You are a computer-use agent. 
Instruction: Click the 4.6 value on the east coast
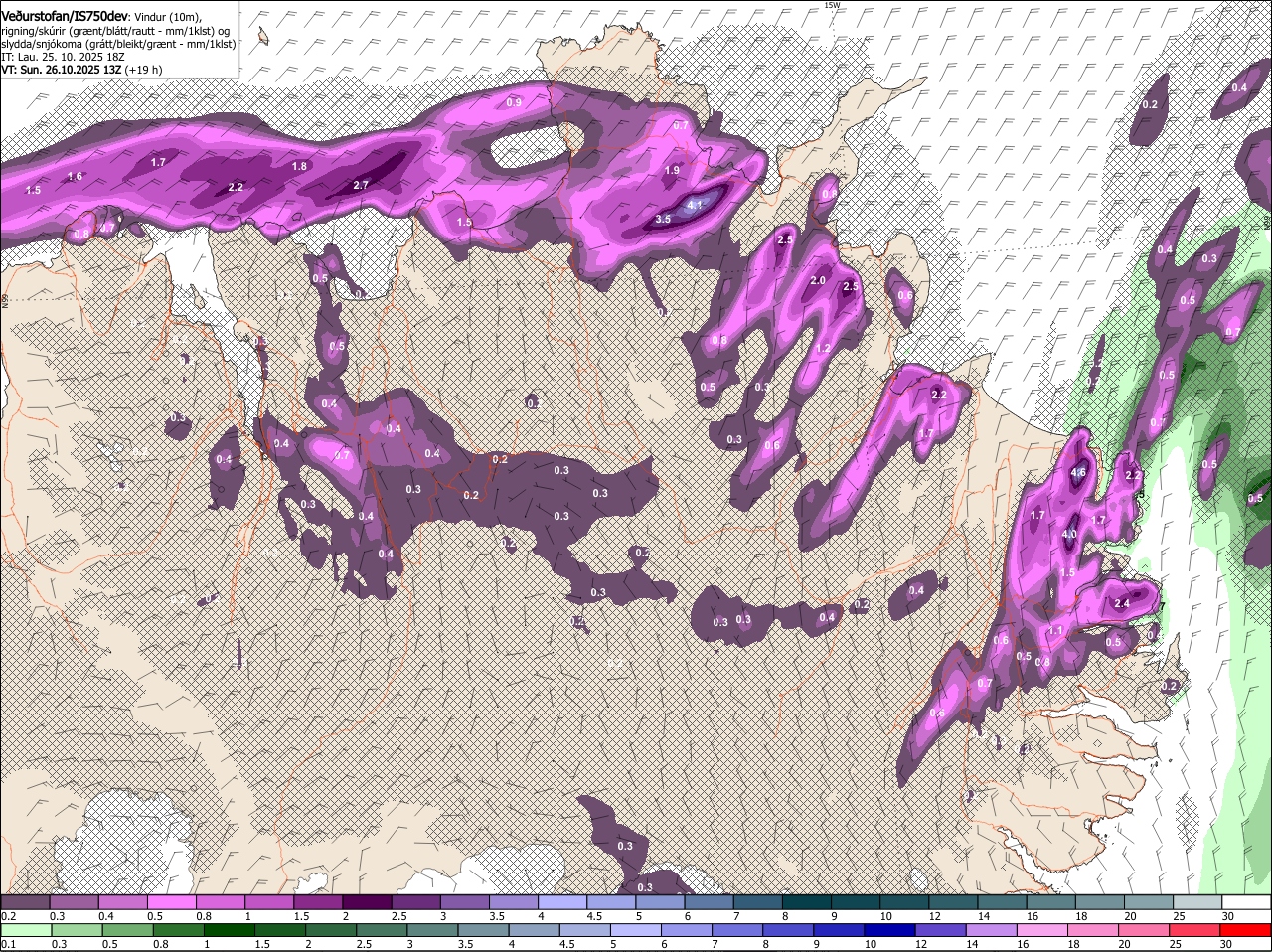point(1078,473)
